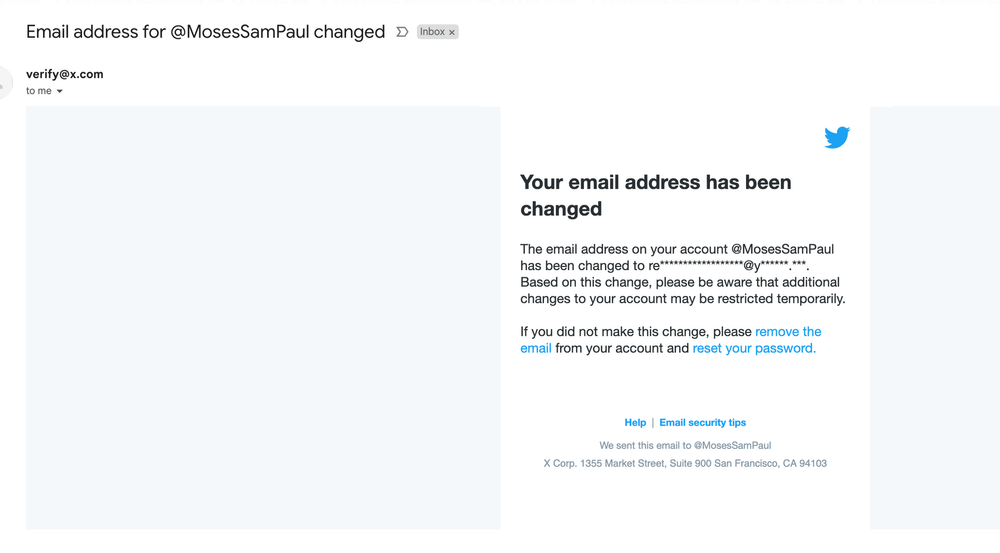Click the Twitter bird logo
The width and height of the screenshot is (1000, 553).
click(837, 137)
